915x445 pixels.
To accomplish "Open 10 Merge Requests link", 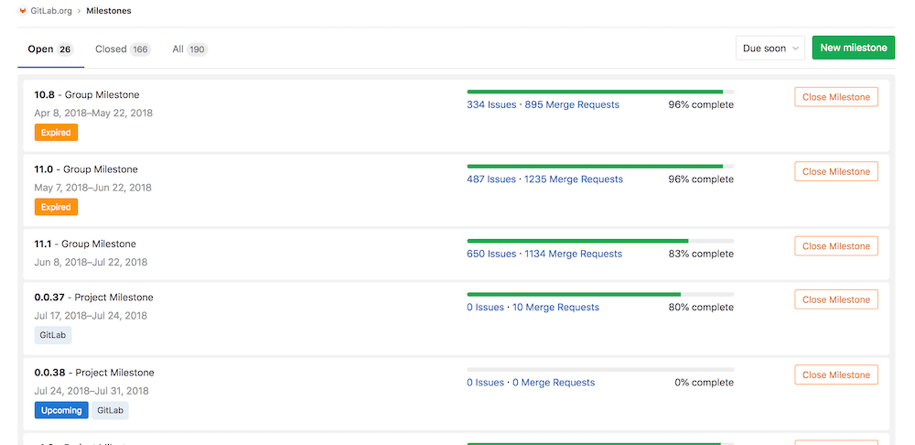I will [x=556, y=307].
